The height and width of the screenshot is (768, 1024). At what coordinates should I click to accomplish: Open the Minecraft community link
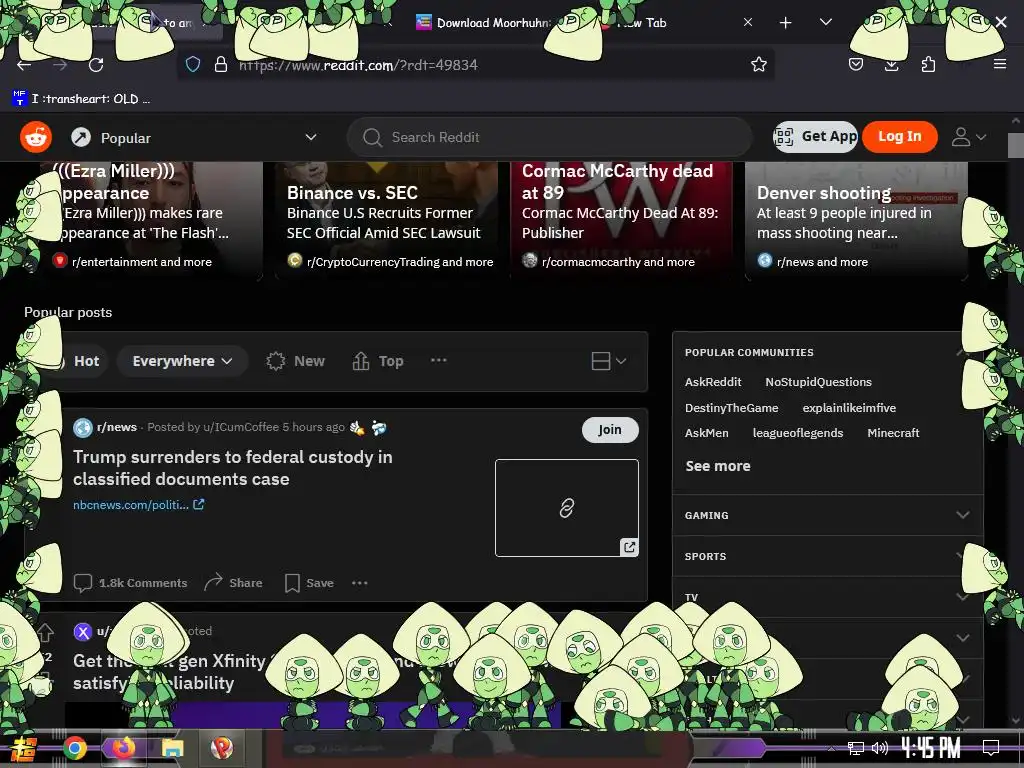pos(893,433)
